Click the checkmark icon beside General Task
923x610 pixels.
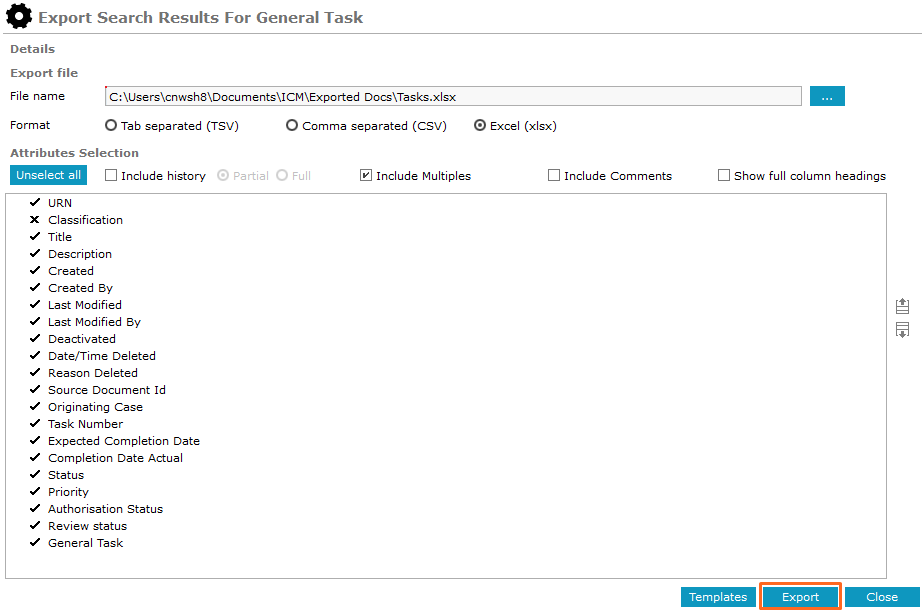point(35,543)
